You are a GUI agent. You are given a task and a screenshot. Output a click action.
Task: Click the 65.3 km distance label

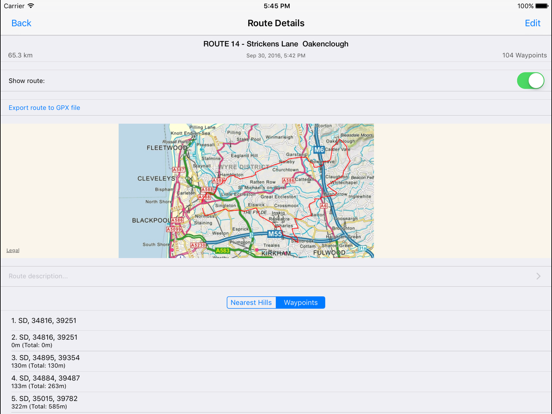(20, 55)
